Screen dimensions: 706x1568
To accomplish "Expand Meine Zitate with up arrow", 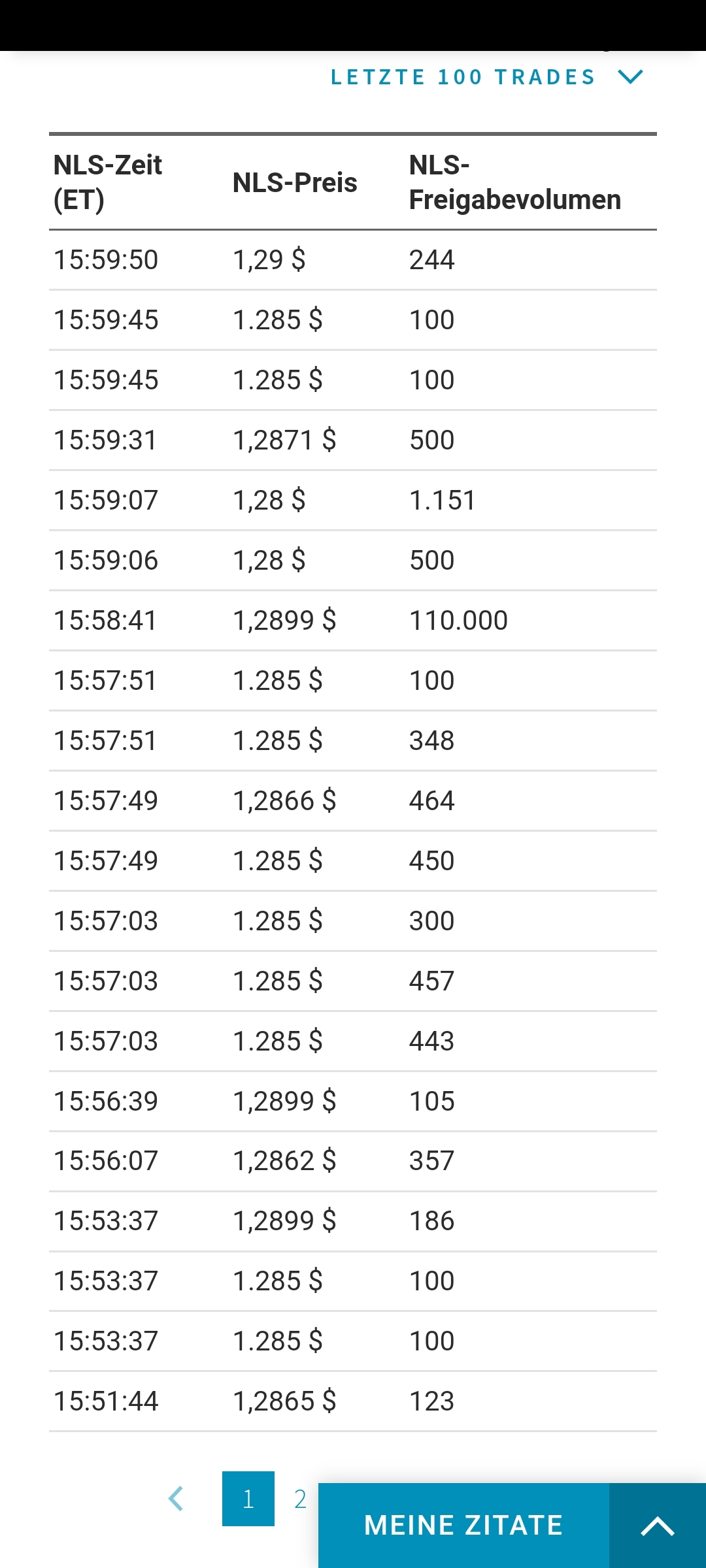I will (x=657, y=1526).
